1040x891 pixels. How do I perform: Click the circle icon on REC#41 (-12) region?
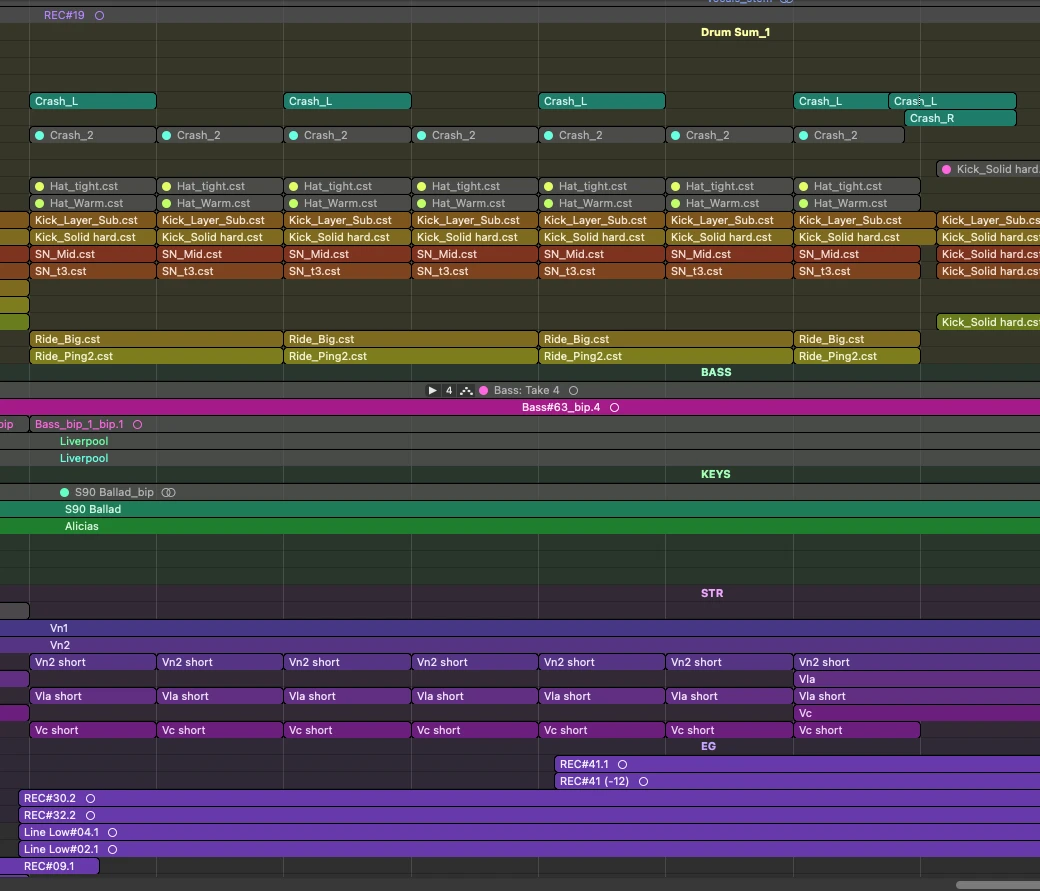click(x=643, y=782)
